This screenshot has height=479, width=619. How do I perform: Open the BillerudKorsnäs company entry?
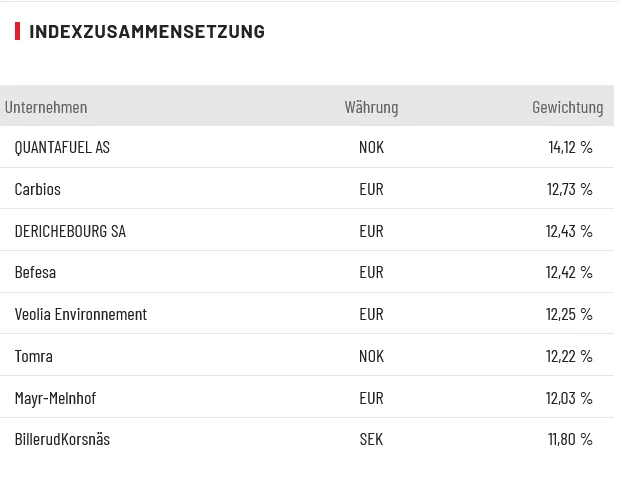tap(62, 439)
